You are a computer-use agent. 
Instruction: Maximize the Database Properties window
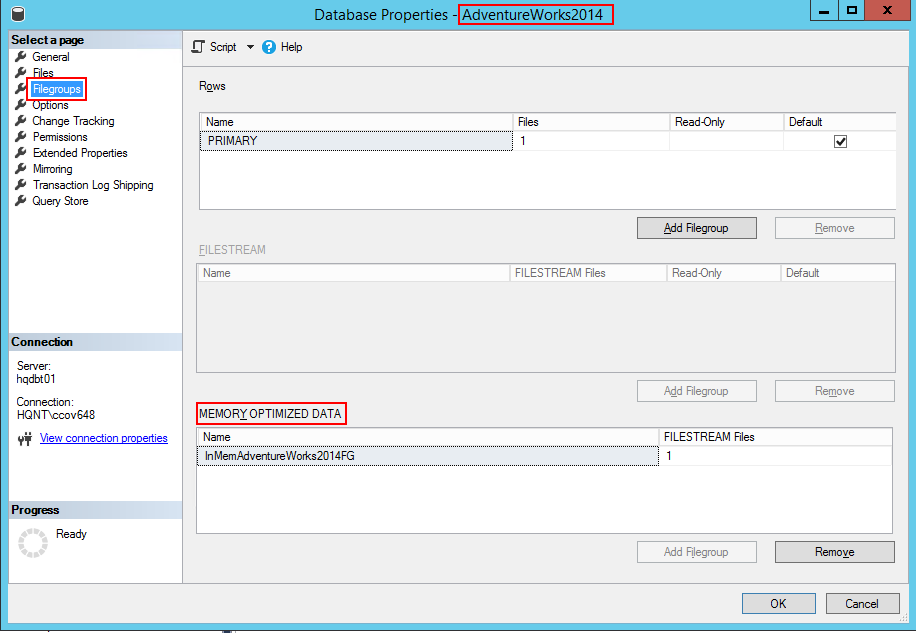pos(852,11)
